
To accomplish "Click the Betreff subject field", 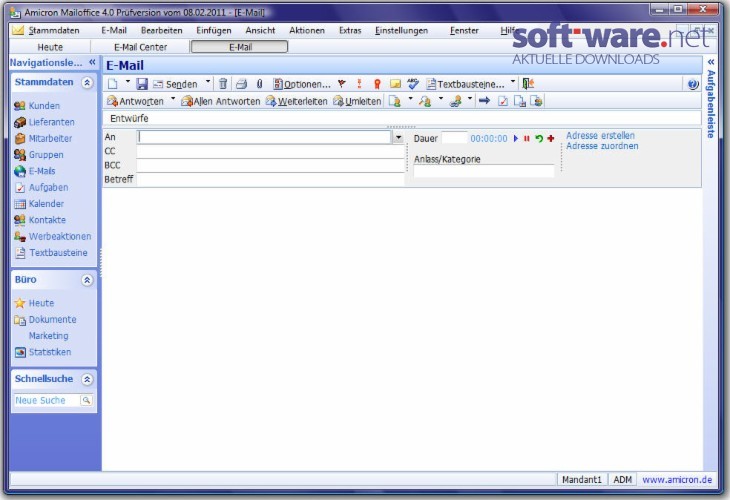I will [270, 180].
